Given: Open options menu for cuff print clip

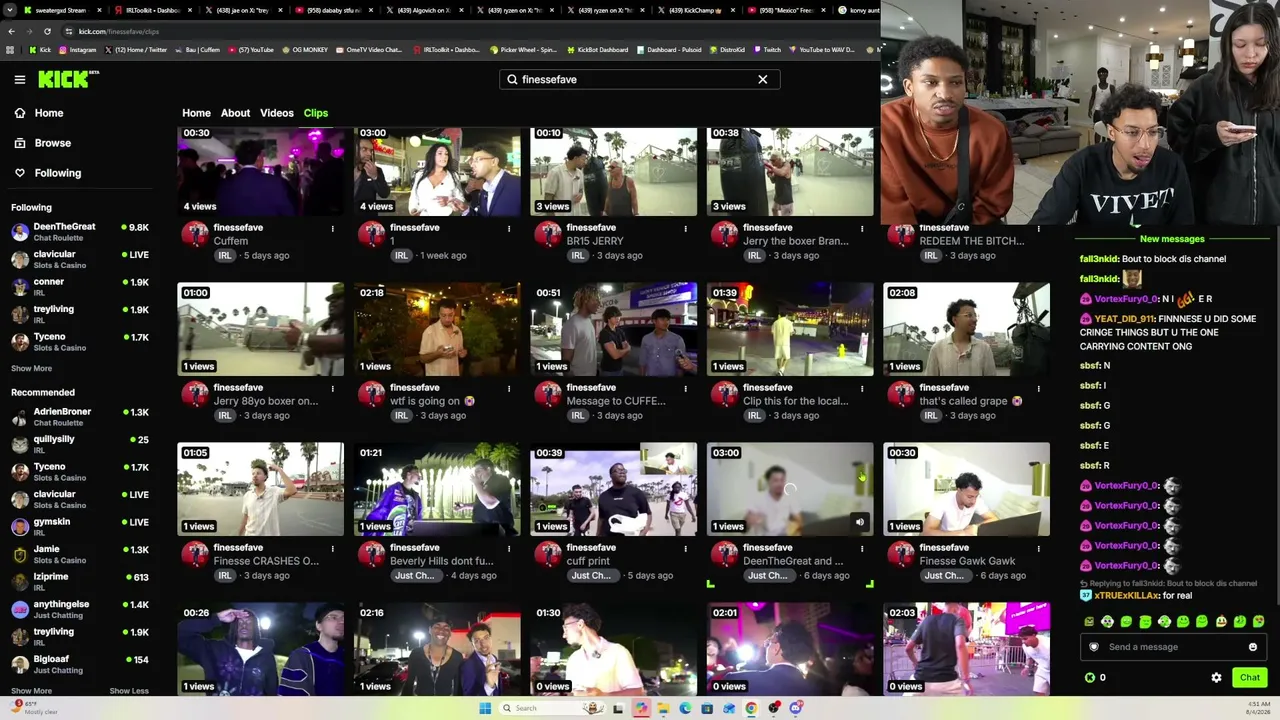Looking at the screenshot, I should (x=685, y=549).
